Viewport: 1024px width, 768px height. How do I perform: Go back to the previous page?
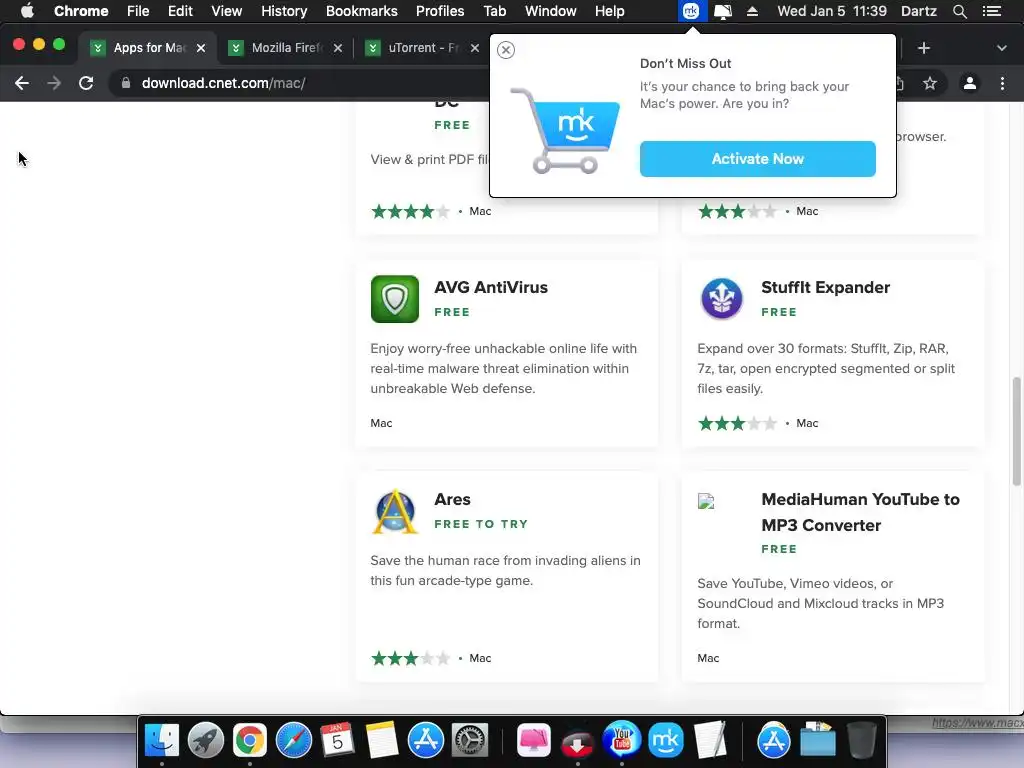click(22, 83)
